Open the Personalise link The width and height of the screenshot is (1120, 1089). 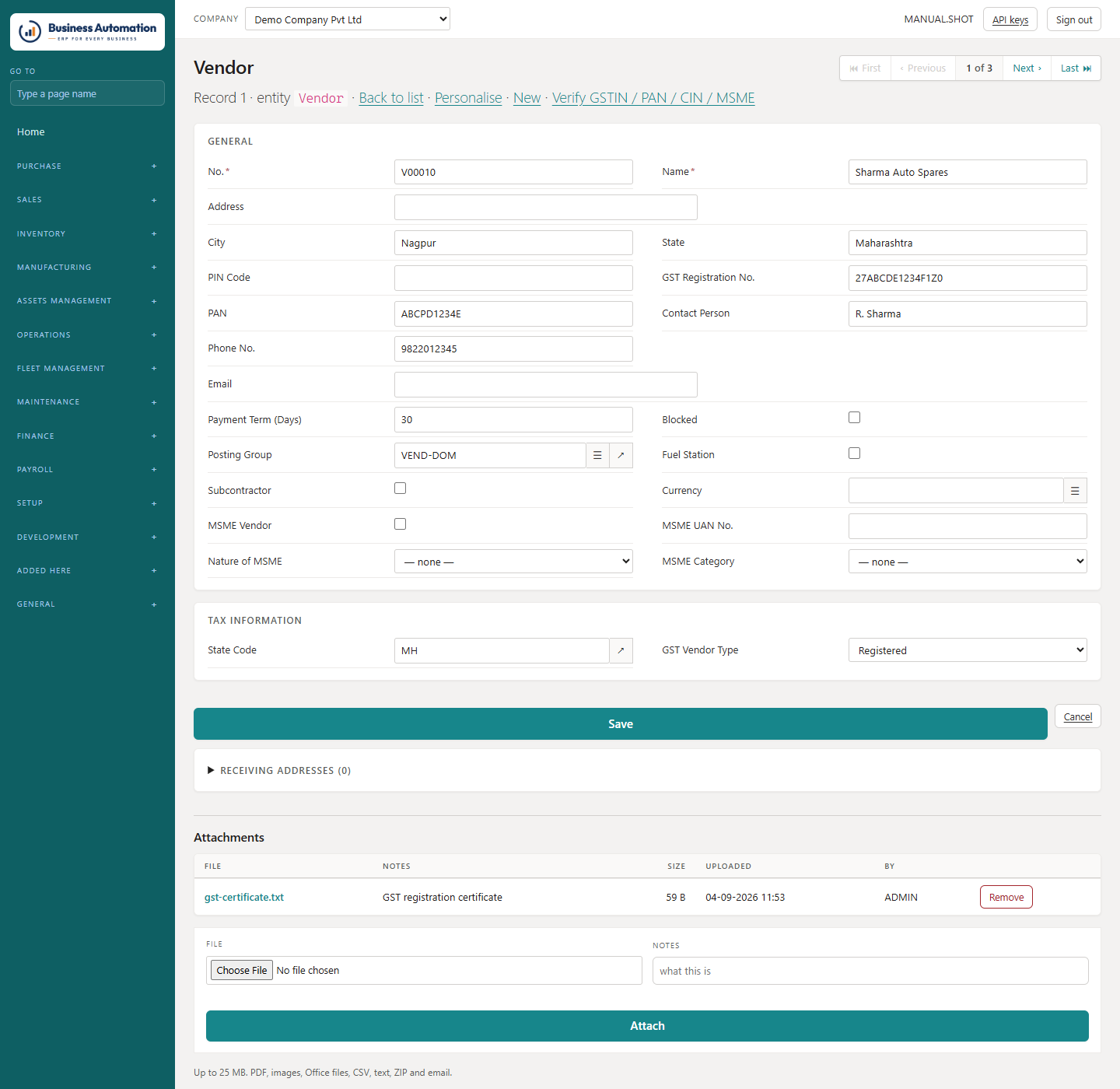coord(468,98)
